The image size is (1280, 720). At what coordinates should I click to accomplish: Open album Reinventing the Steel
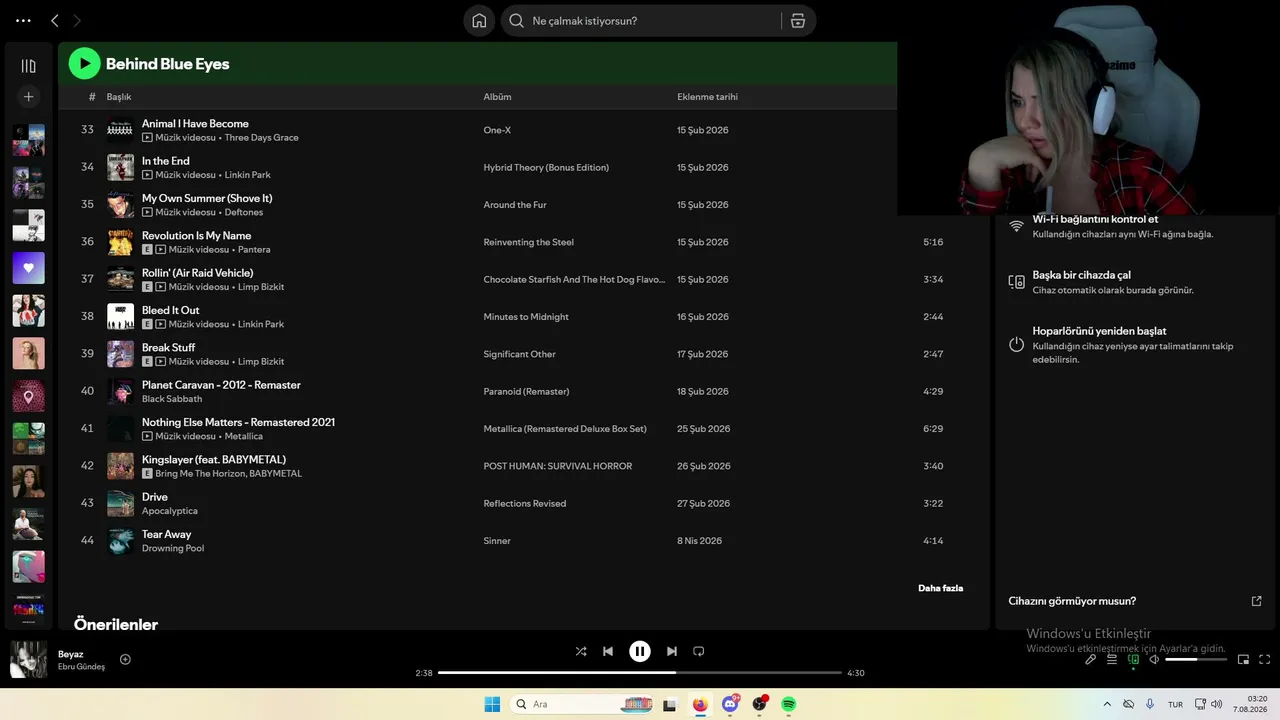tap(528, 242)
